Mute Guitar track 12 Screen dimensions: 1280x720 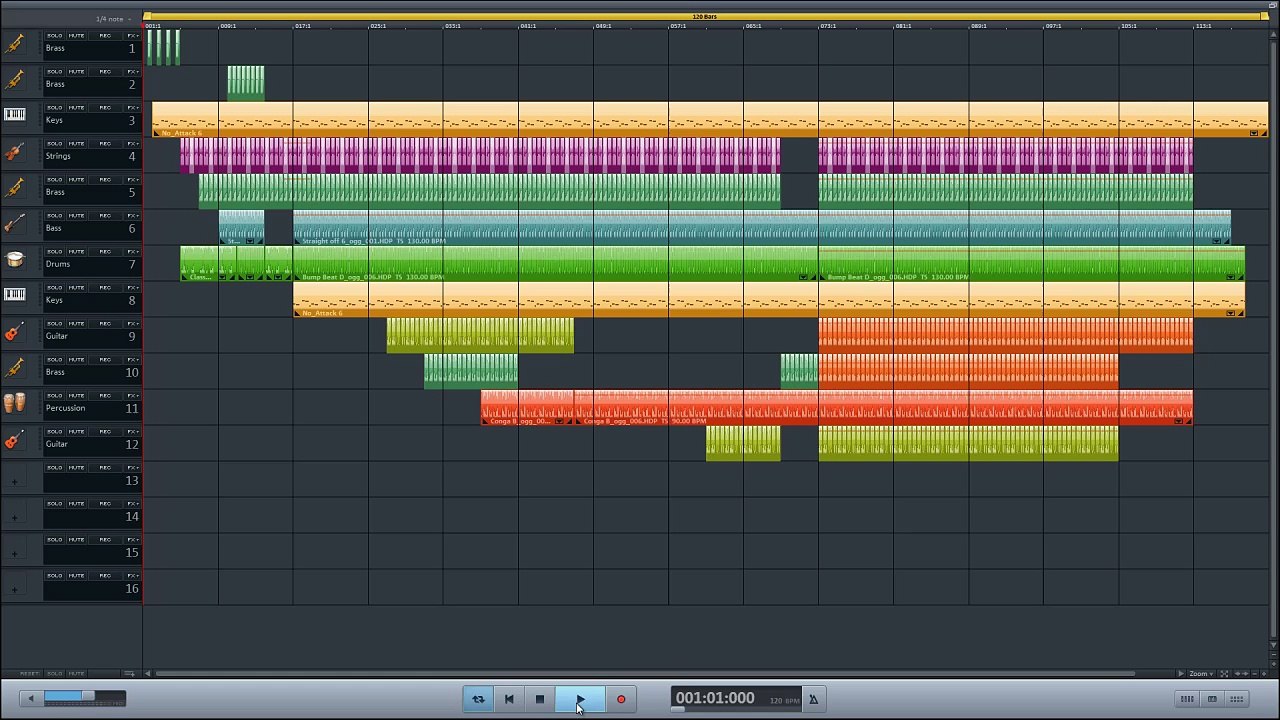[x=77, y=432]
